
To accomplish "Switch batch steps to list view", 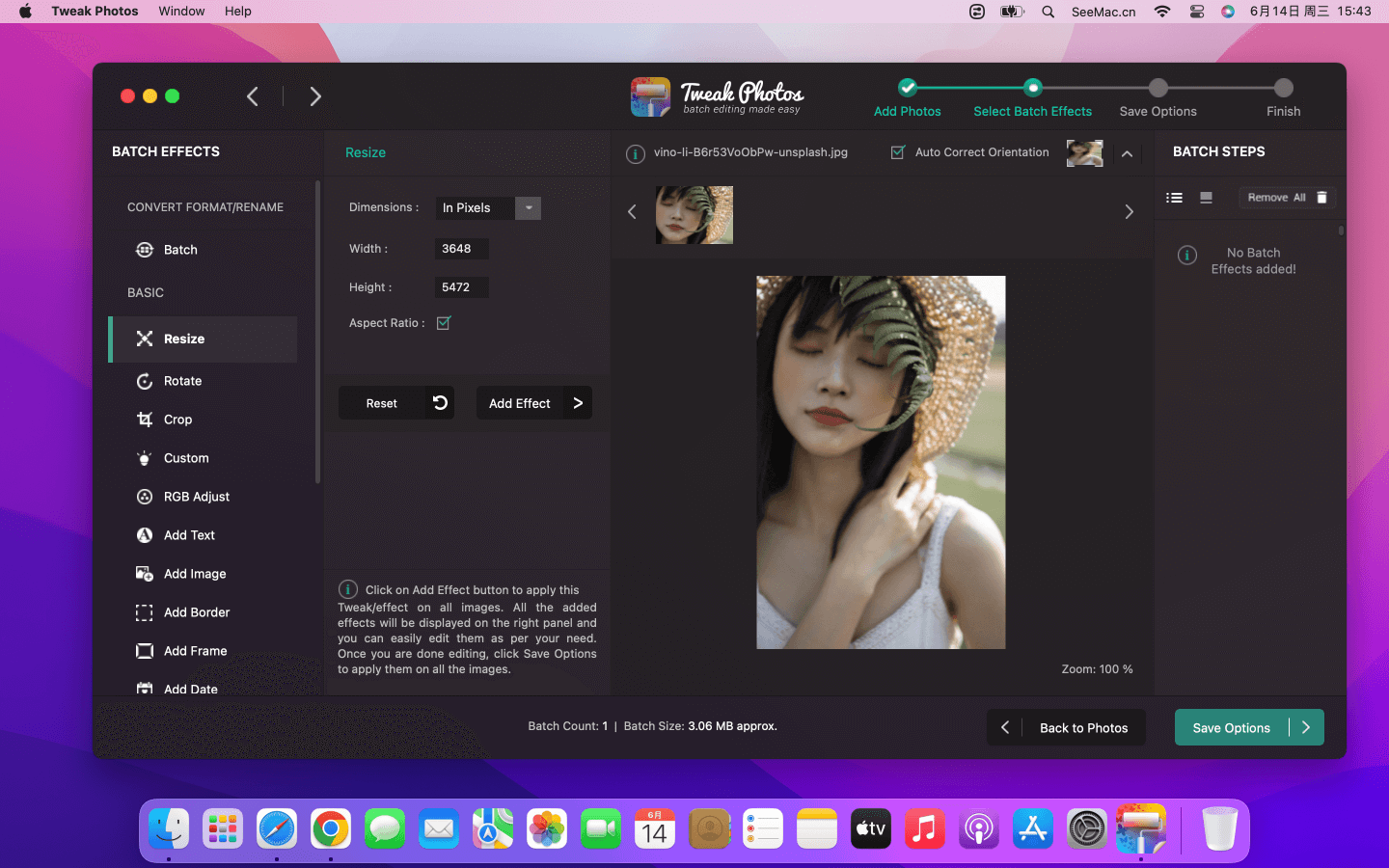I will click(x=1174, y=198).
